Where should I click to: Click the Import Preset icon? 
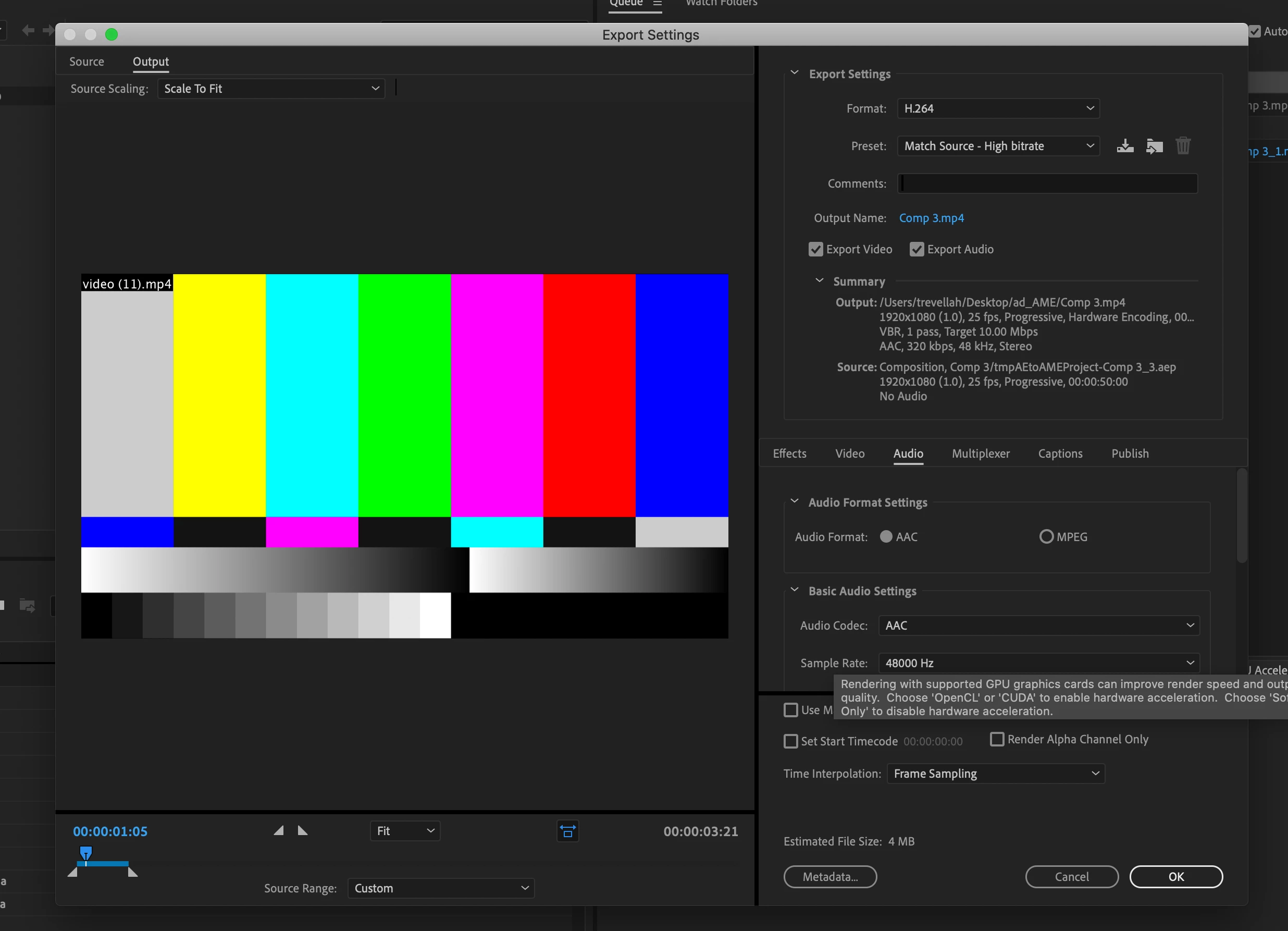pyautogui.click(x=1154, y=146)
